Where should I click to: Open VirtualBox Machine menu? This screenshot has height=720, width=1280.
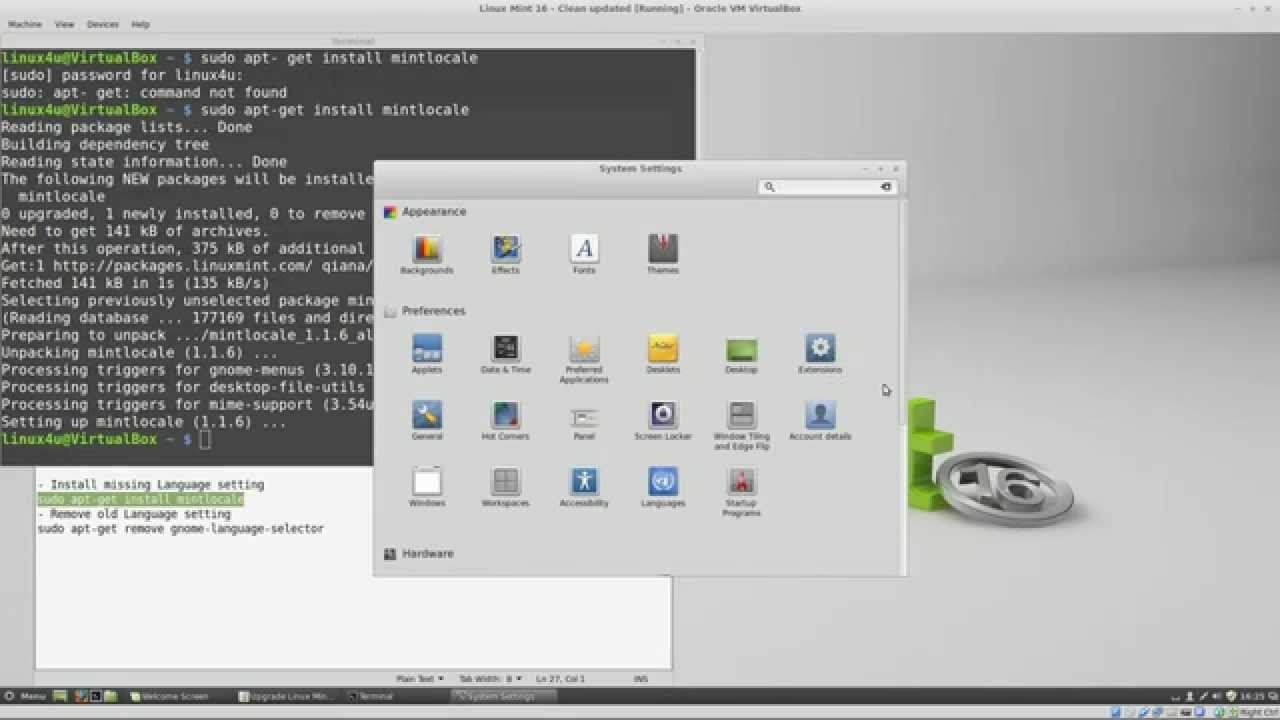(x=25, y=24)
